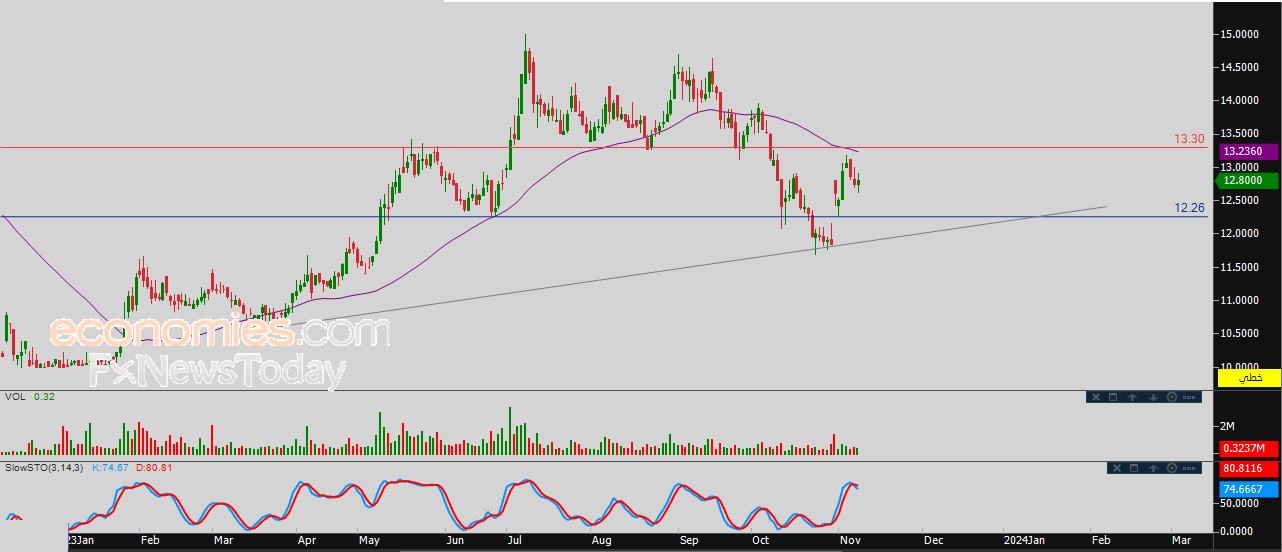
Task: Click the green 12.8000 current price tag
Action: click(x=1245, y=181)
